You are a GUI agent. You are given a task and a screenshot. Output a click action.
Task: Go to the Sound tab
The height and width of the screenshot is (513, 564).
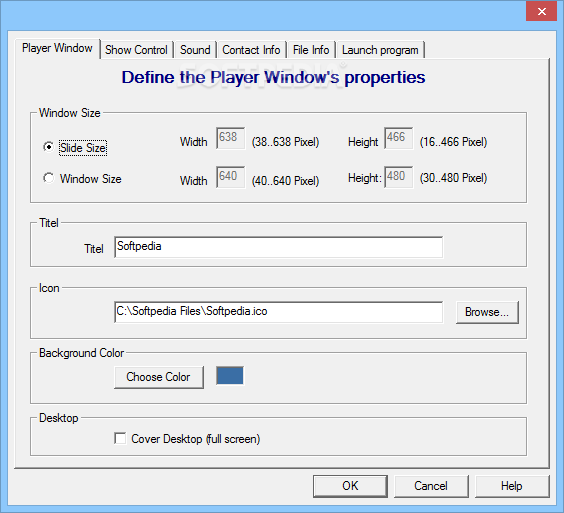point(195,50)
